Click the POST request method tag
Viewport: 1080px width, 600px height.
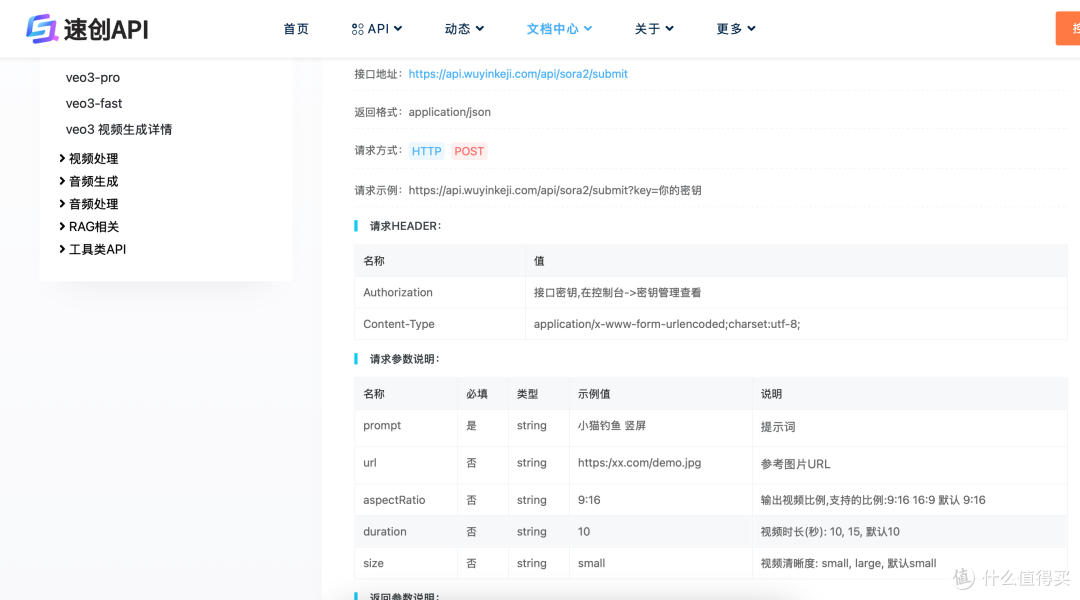pos(469,152)
